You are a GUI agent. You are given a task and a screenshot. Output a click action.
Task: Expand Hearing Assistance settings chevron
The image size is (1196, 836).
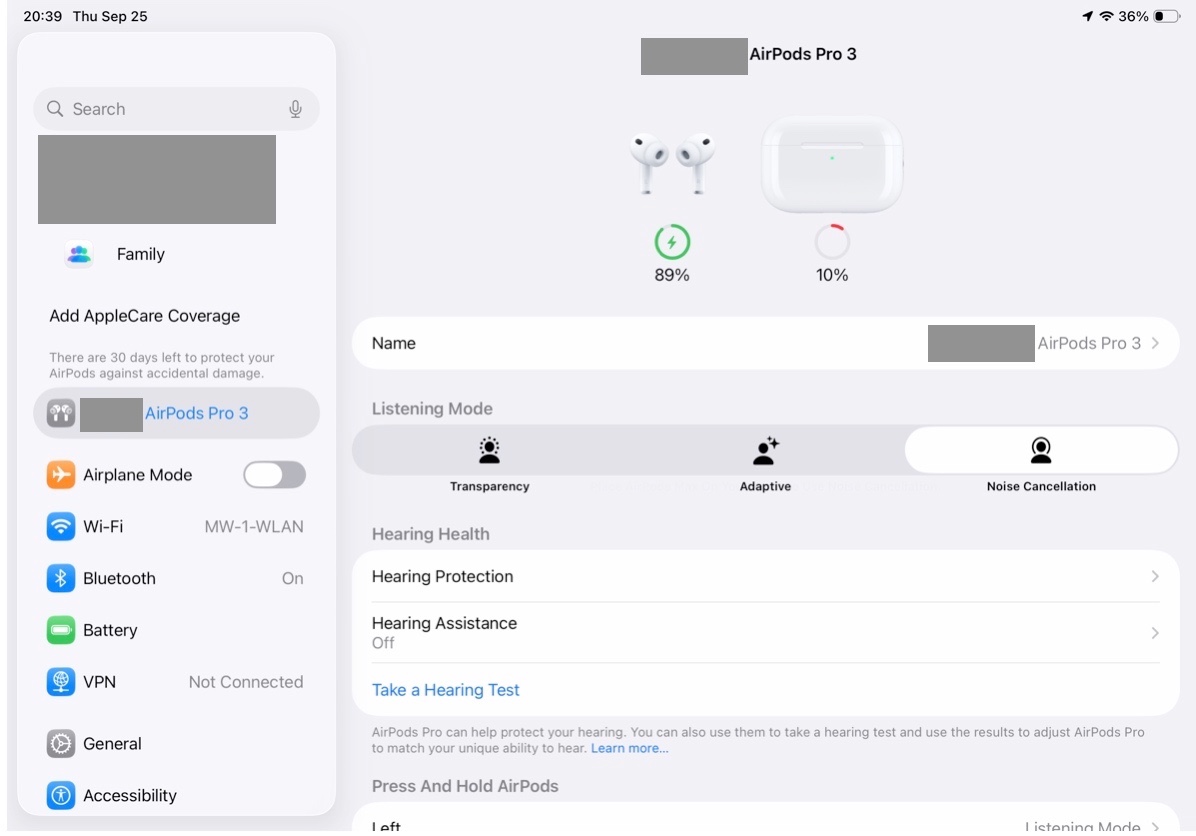click(x=1155, y=632)
